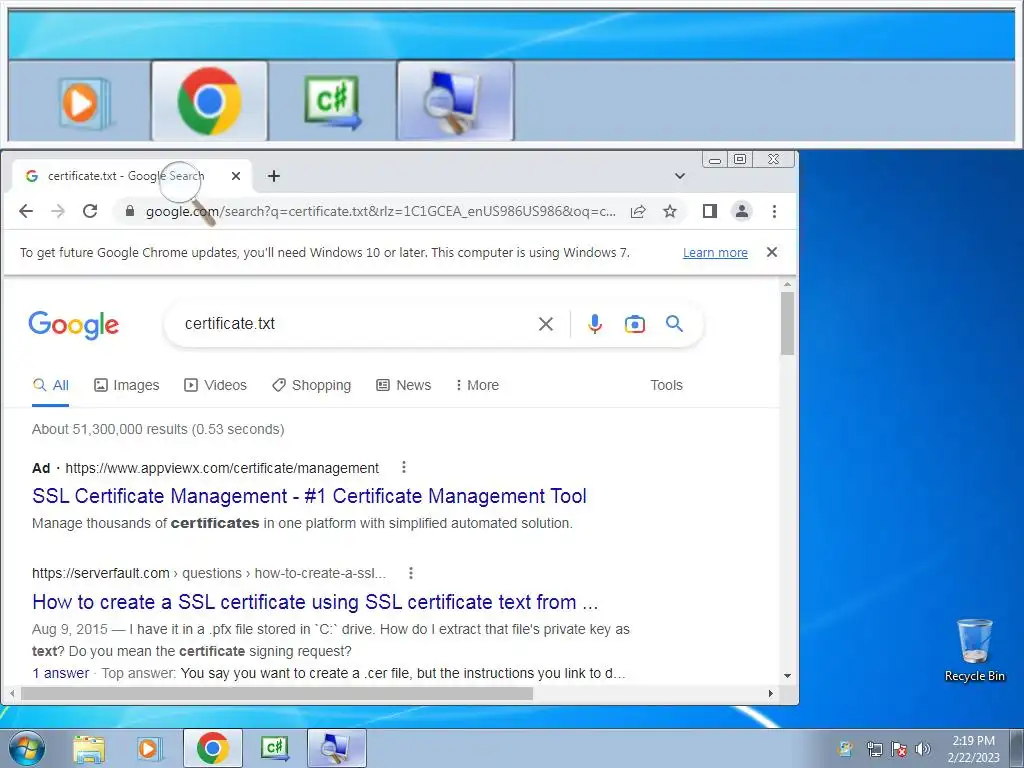Close the certificate.txt Google Search tab

[236, 176]
